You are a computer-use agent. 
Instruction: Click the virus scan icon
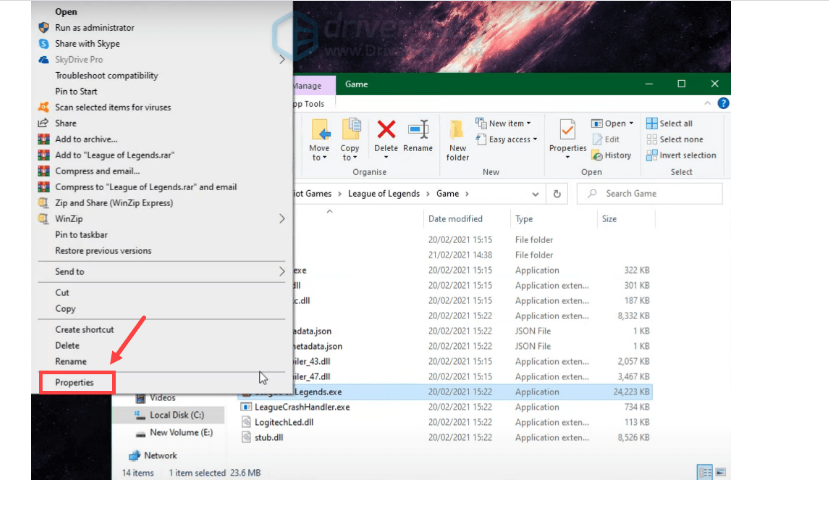pyautogui.click(x=44, y=107)
